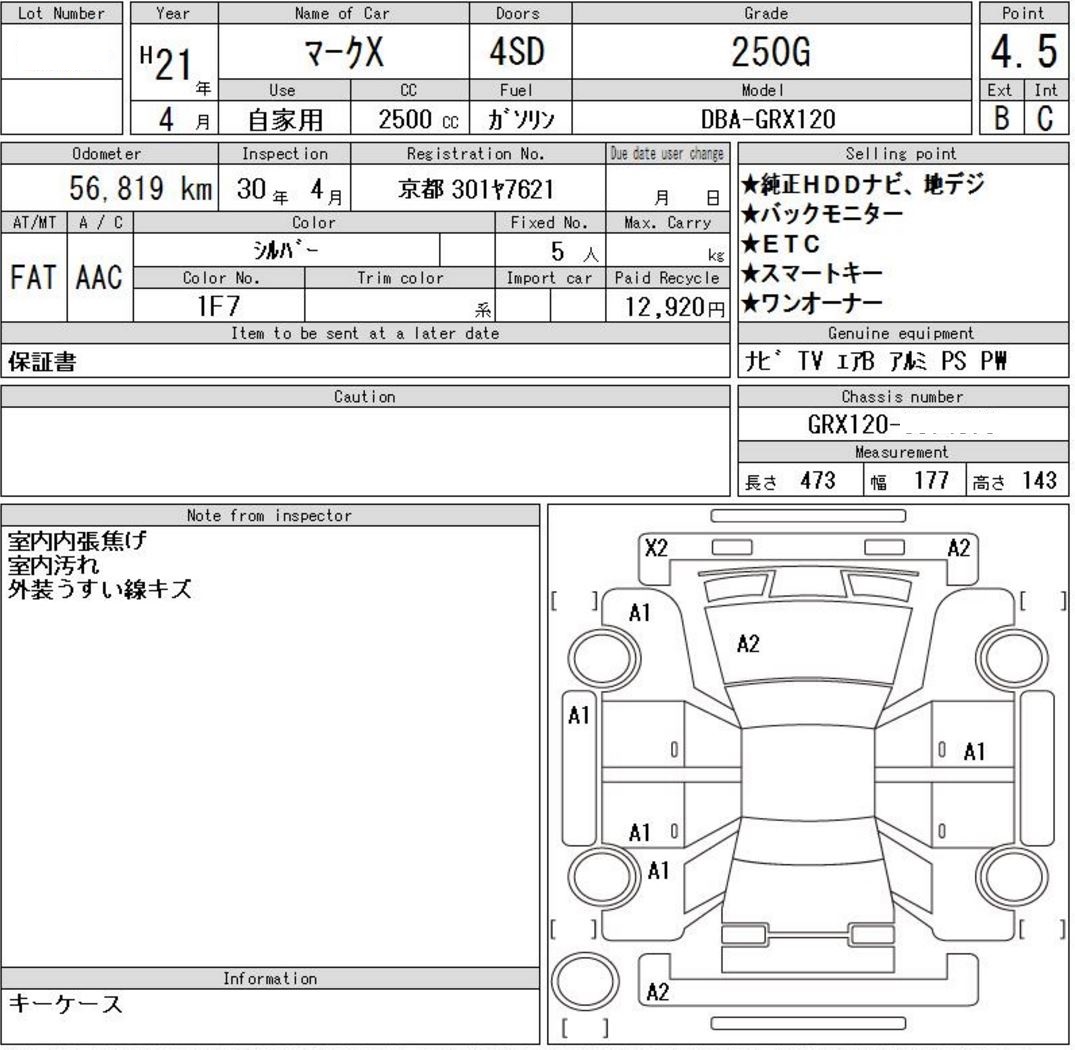Click the paid recycle fee "12,920円"
The height and width of the screenshot is (1050, 1075).
[x=675, y=306]
